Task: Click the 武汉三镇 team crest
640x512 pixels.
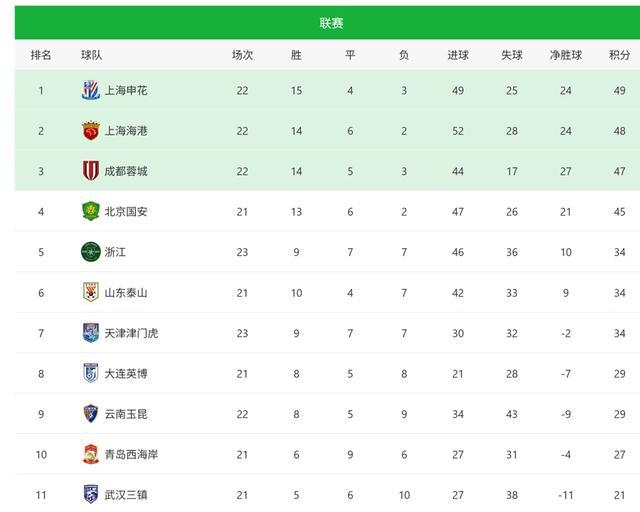Action: (91, 494)
